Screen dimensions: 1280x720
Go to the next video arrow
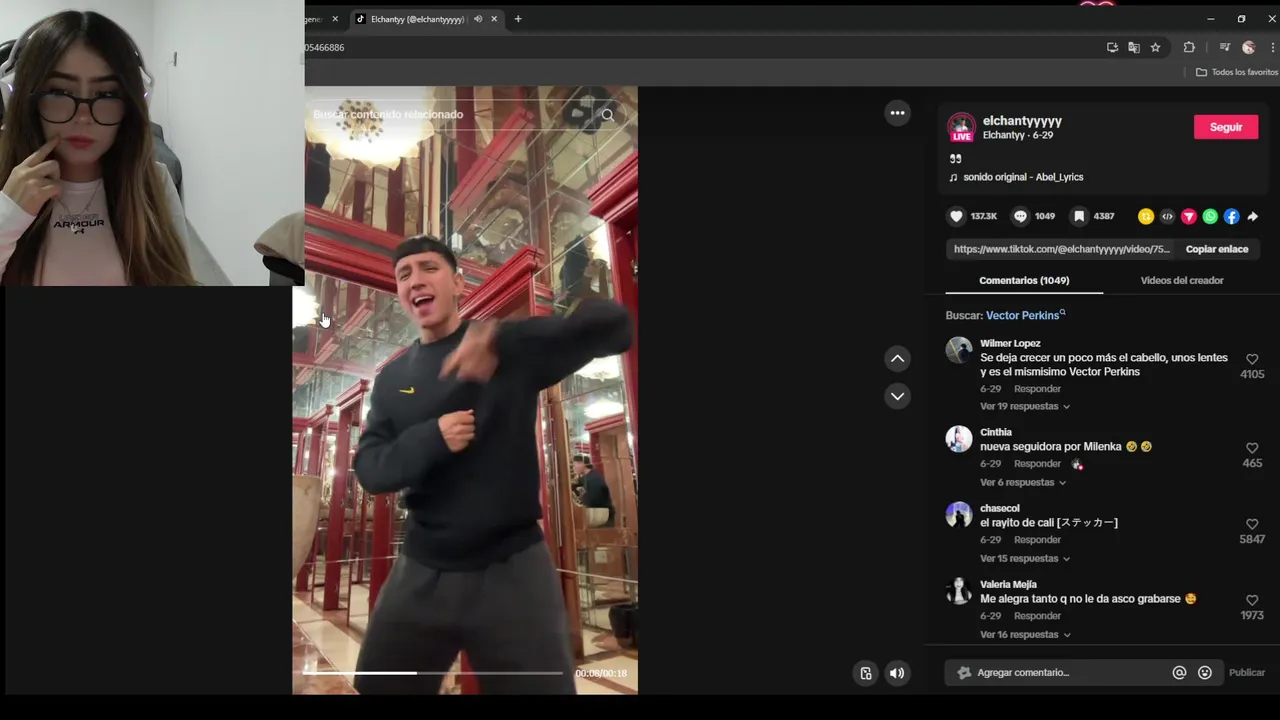(897, 396)
